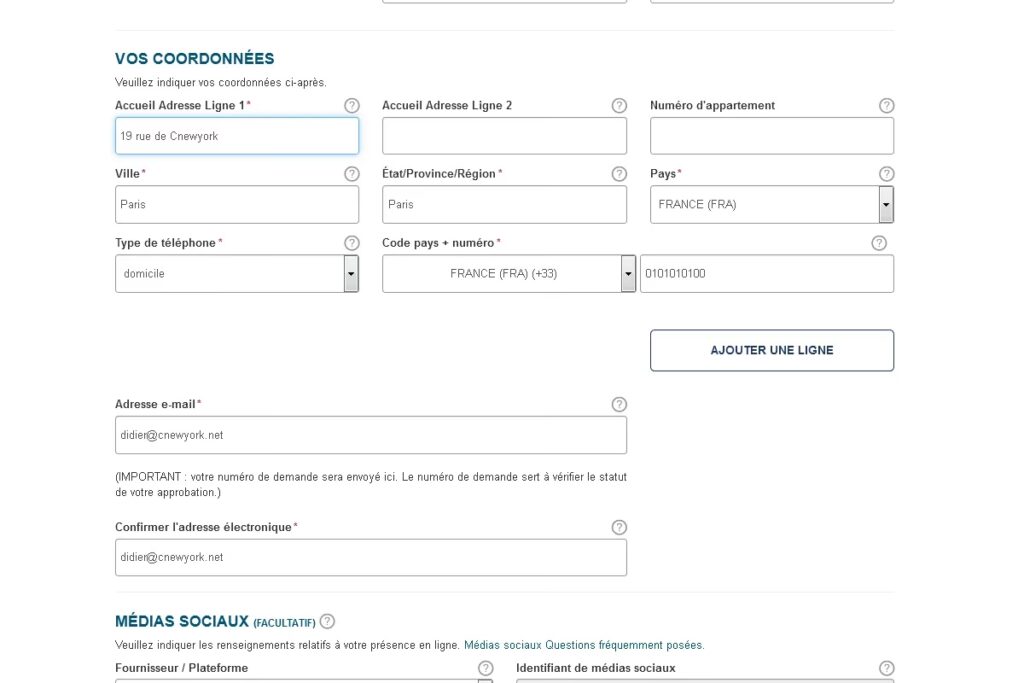Click the Numéro d'appartement input field
The image size is (1024, 683).
pos(771,136)
